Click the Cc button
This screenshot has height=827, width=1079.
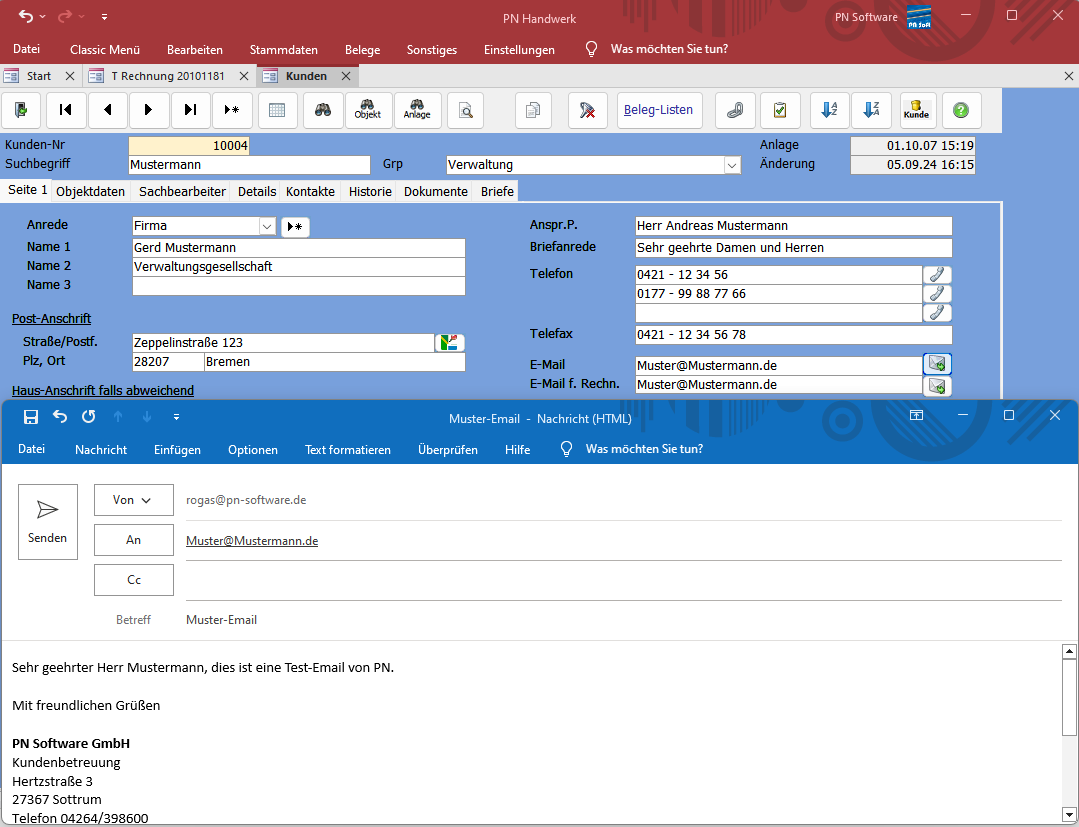(x=133, y=580)
